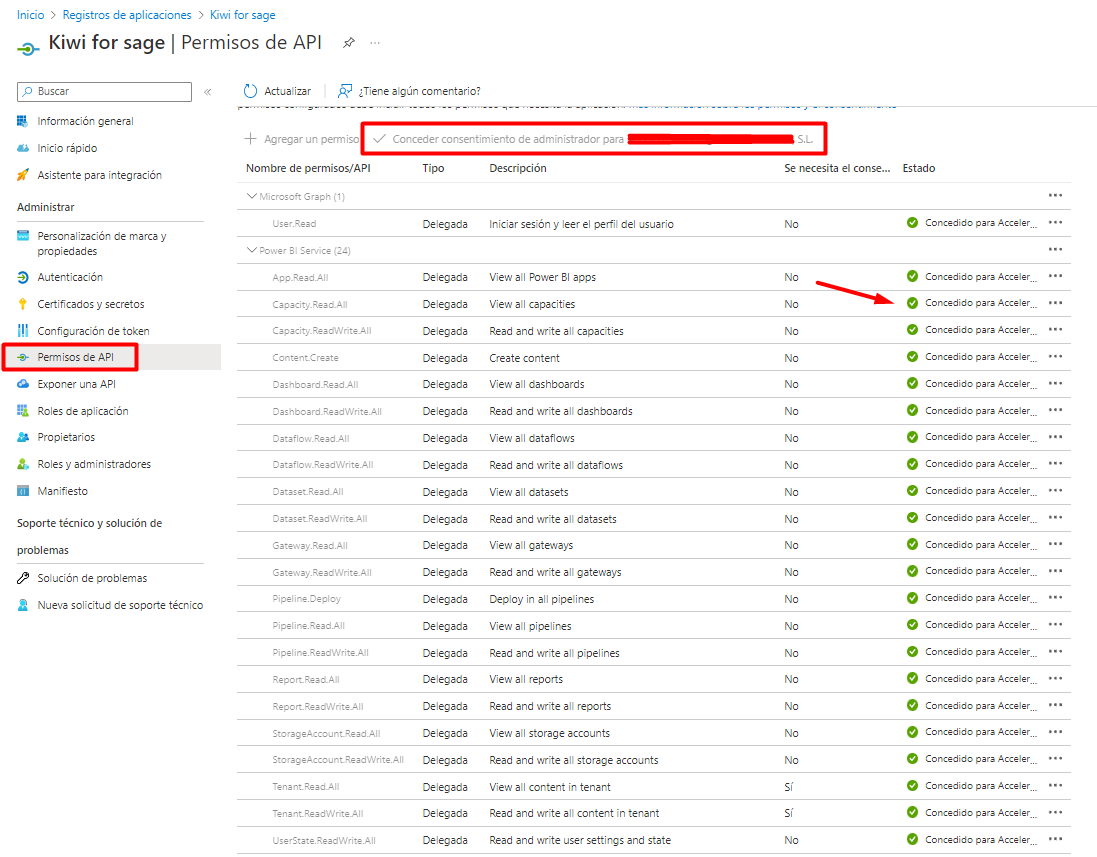Open more options for Power BI Service group

tap(1055, 250)
